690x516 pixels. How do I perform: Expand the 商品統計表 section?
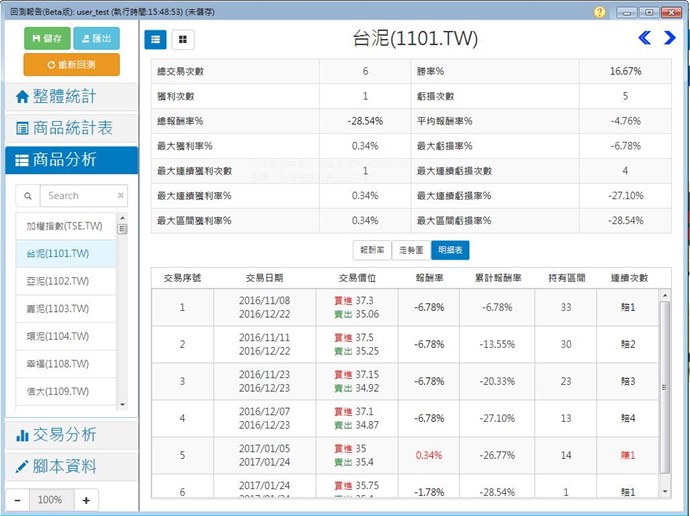[71, 128]
